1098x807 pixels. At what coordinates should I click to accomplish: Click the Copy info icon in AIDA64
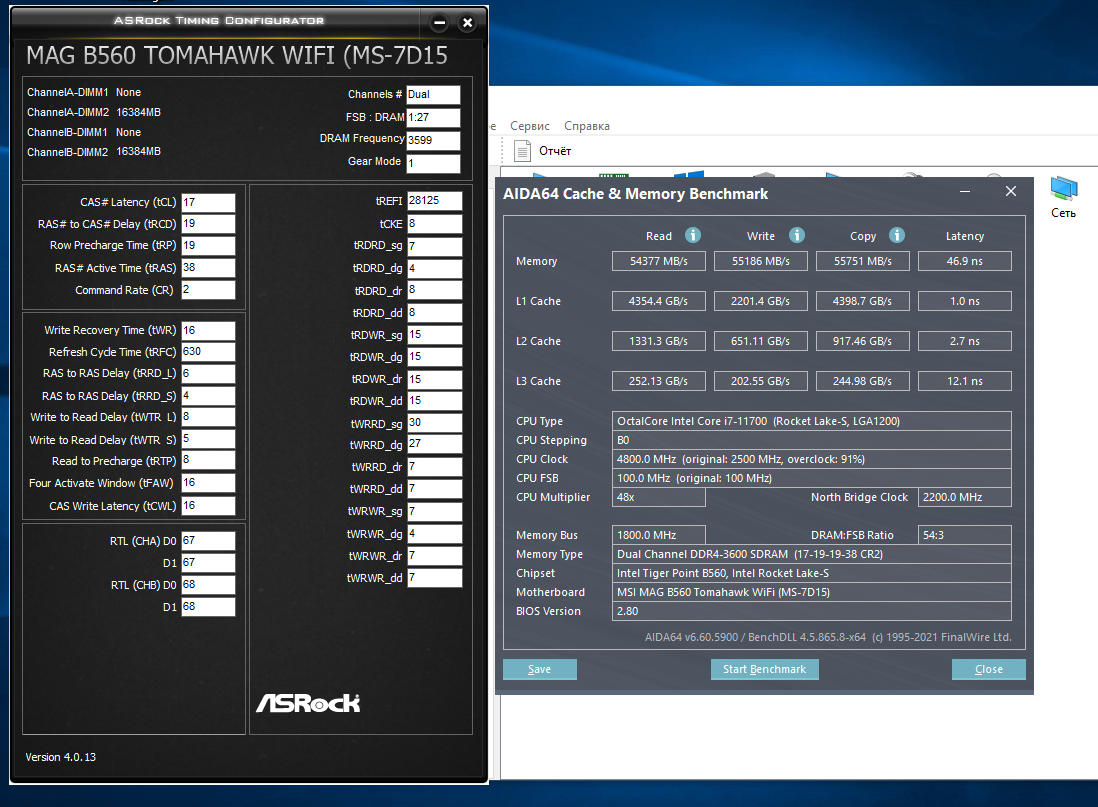[x=897, y=235]
